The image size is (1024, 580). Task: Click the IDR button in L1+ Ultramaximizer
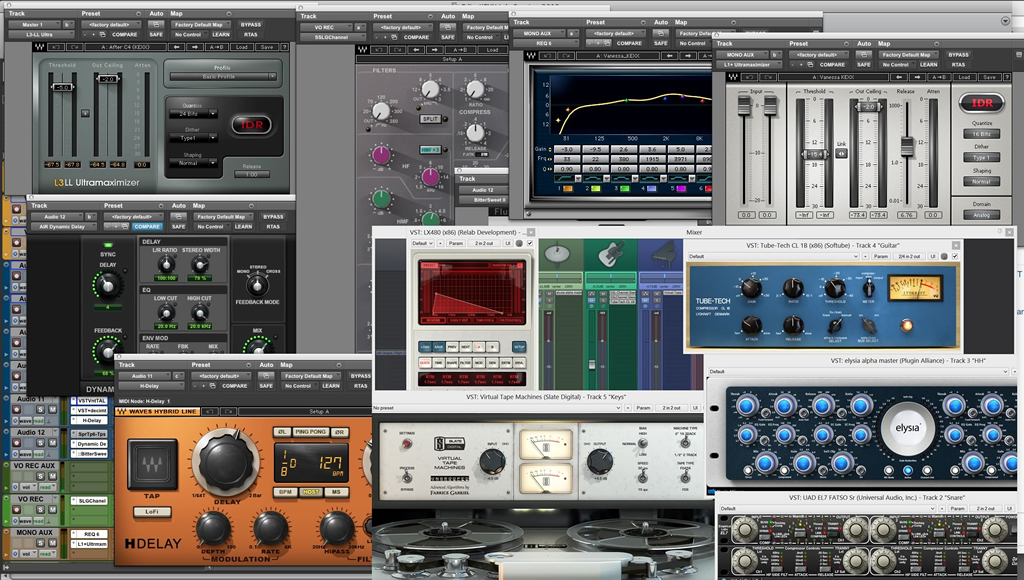pyautogui.click(x=982, y=103)
